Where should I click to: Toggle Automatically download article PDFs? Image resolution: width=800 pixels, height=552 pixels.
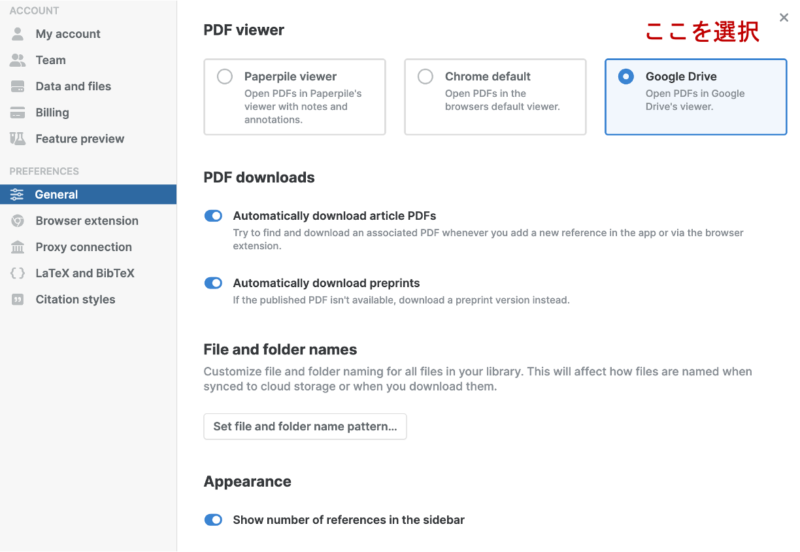coord(213,216)
